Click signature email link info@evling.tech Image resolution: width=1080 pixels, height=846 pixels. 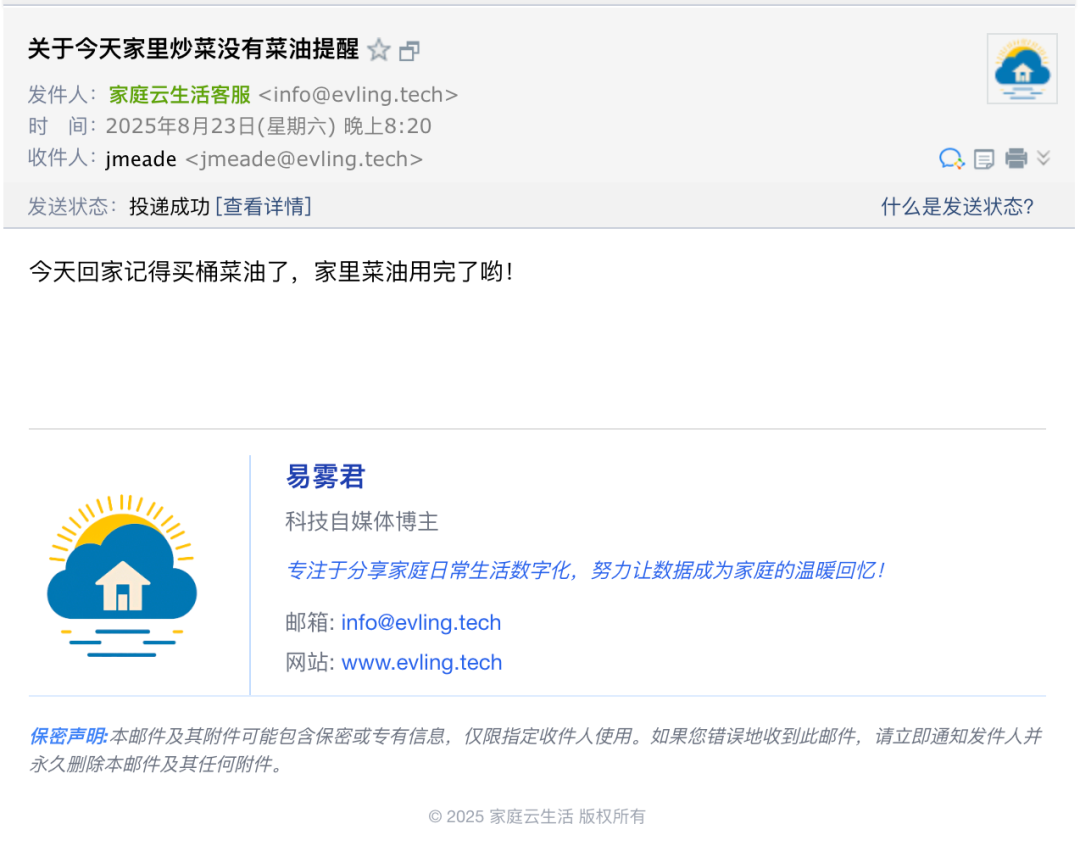click(421, 623)
